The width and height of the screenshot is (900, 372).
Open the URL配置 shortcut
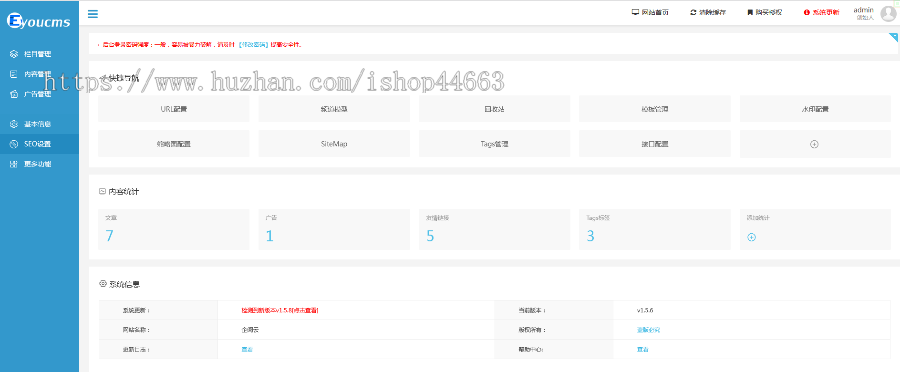coord(173,108)
